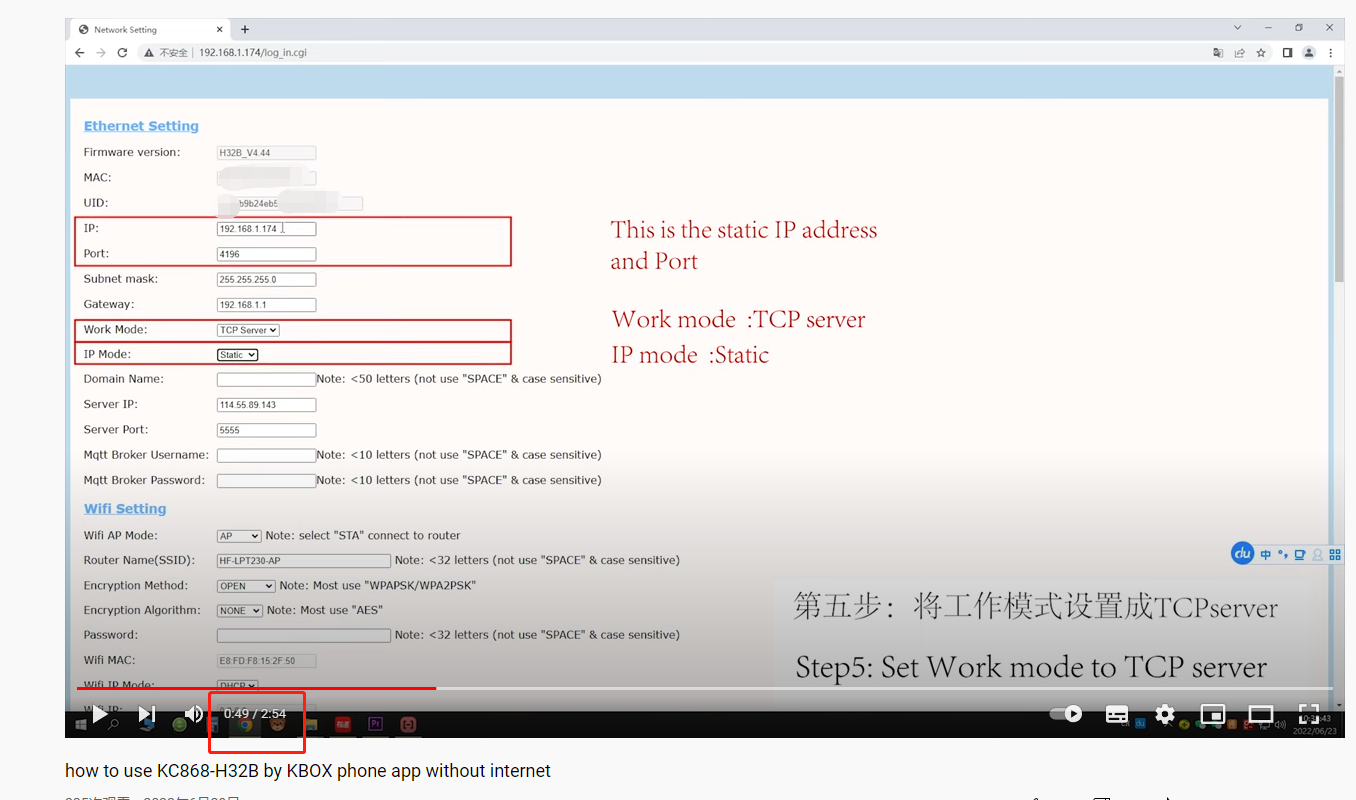Skip to the next video
The height and width of the screenshot is (800, 1356).
(x=147, y=714)
